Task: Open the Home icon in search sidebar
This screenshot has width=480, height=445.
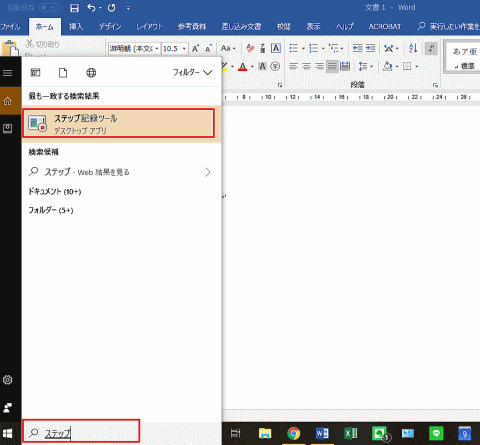Action: click(8, 101)
